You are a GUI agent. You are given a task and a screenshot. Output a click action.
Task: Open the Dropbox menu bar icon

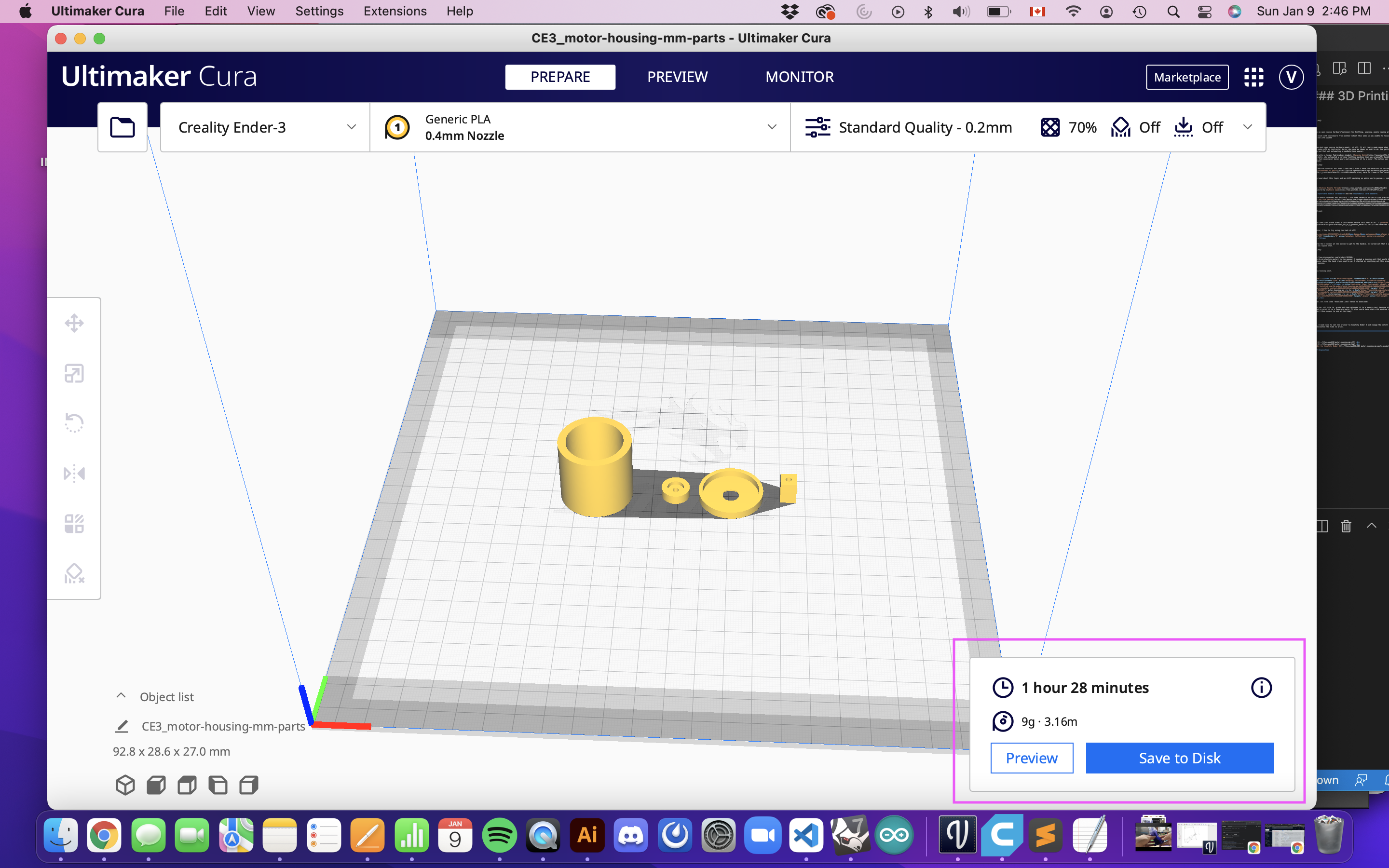(x=790, y=11)
